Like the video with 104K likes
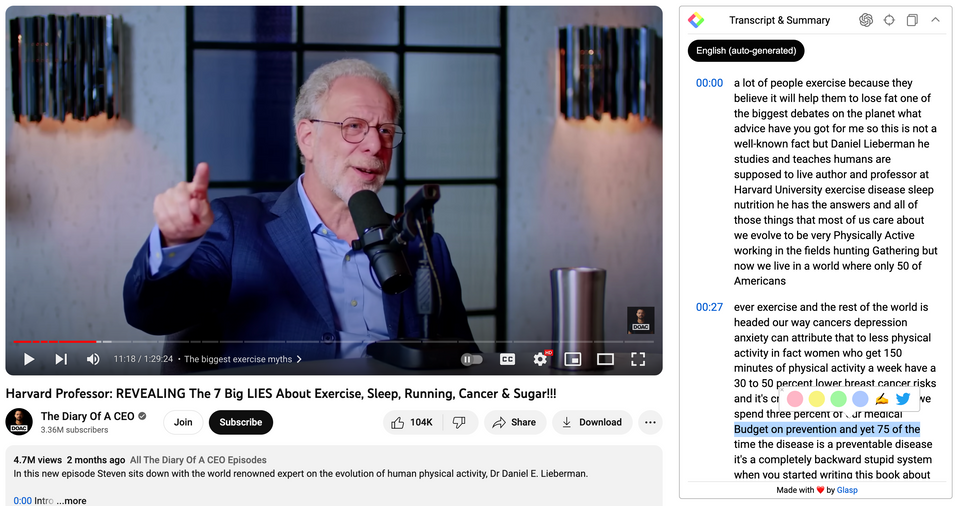This screenshot has width=960, height=506. coord(411,423)
